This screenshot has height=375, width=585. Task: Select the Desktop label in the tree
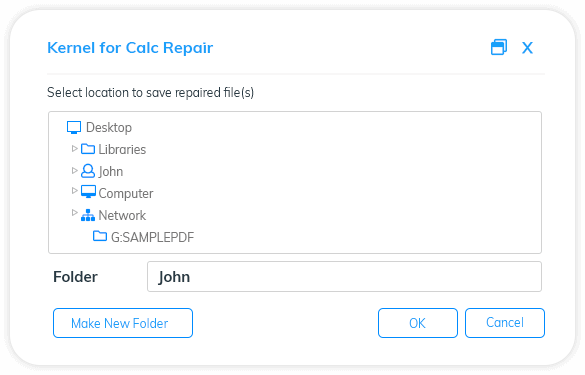pos(109,128)
